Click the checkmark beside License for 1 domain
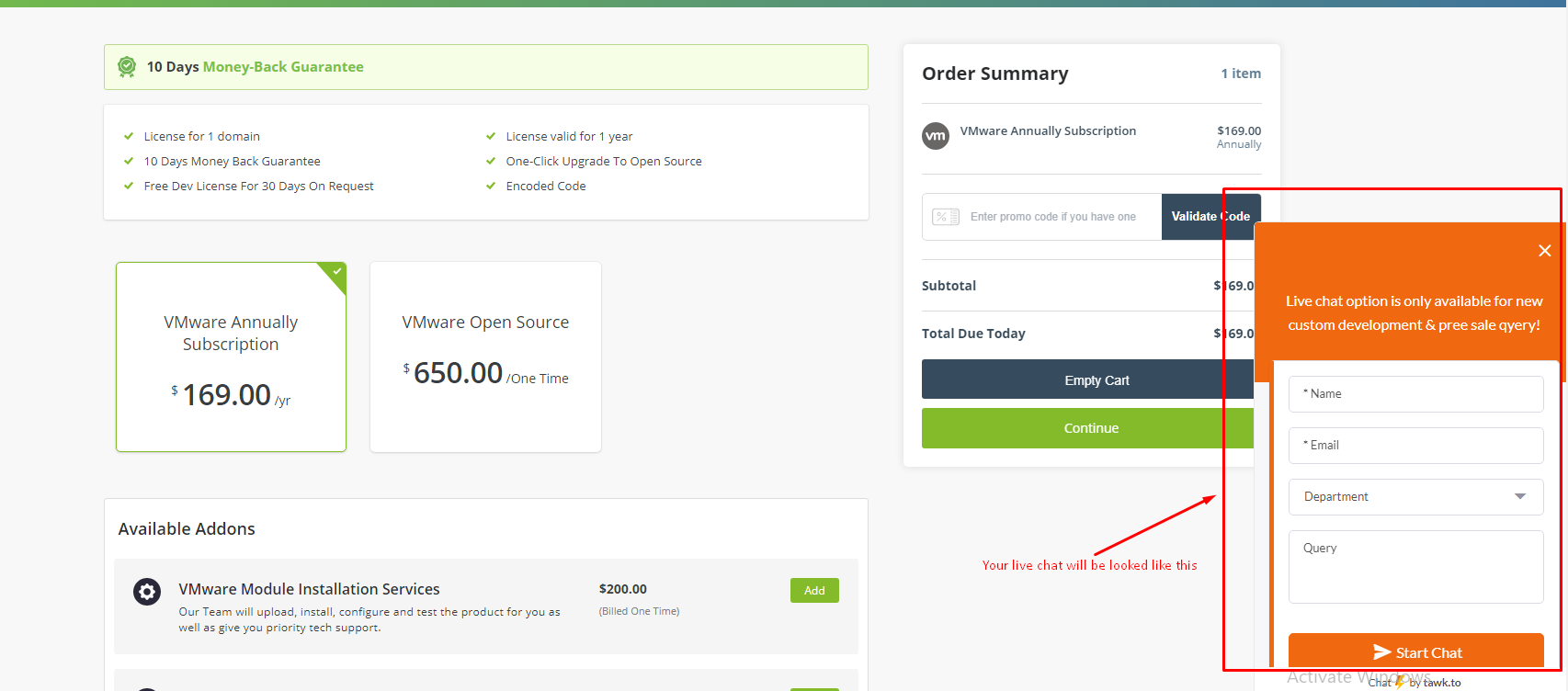Screen dimensions: 1568x691 tap(129, 136)
